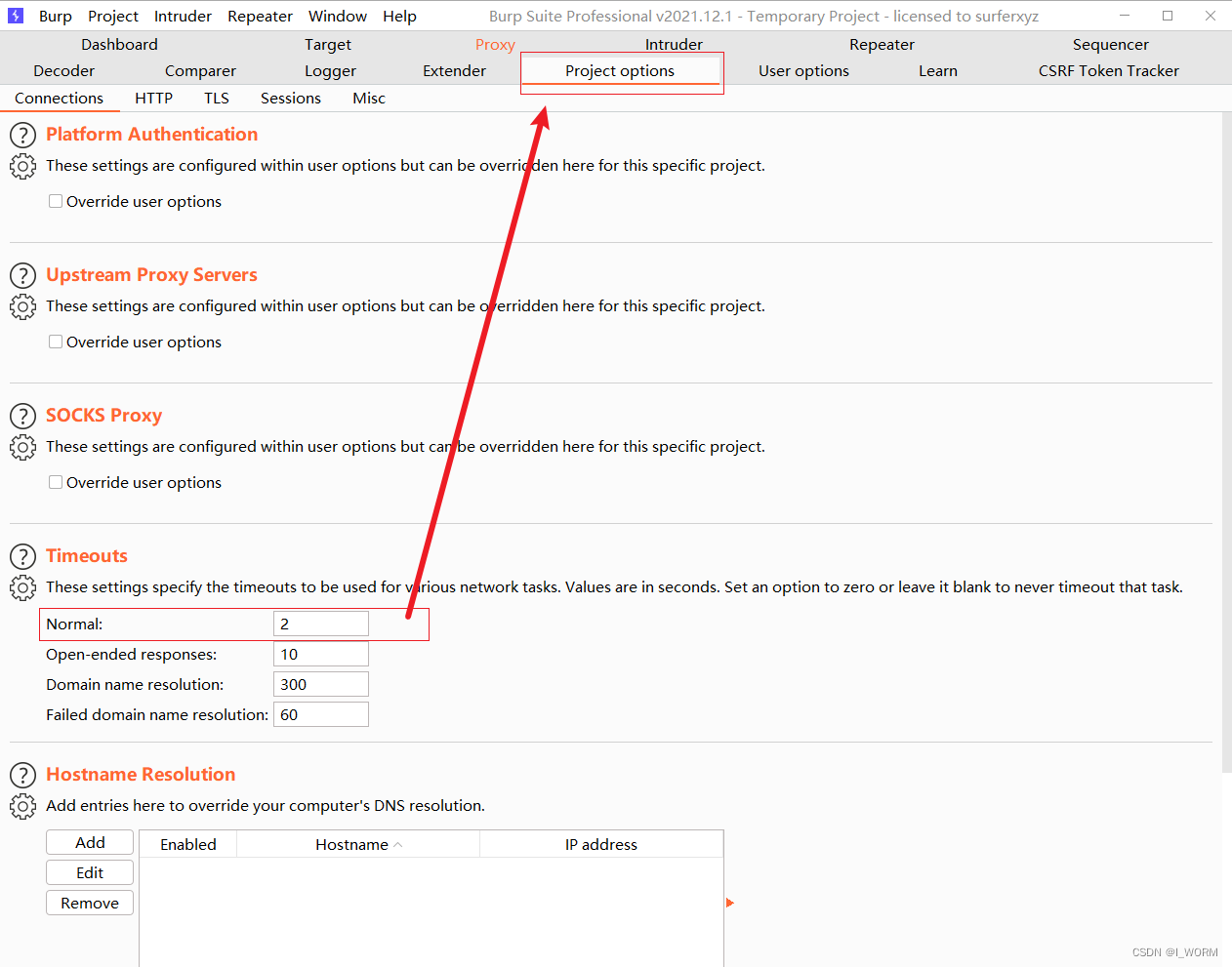
Task: Focus the Normal timeout input field
Action: [321, 624]
